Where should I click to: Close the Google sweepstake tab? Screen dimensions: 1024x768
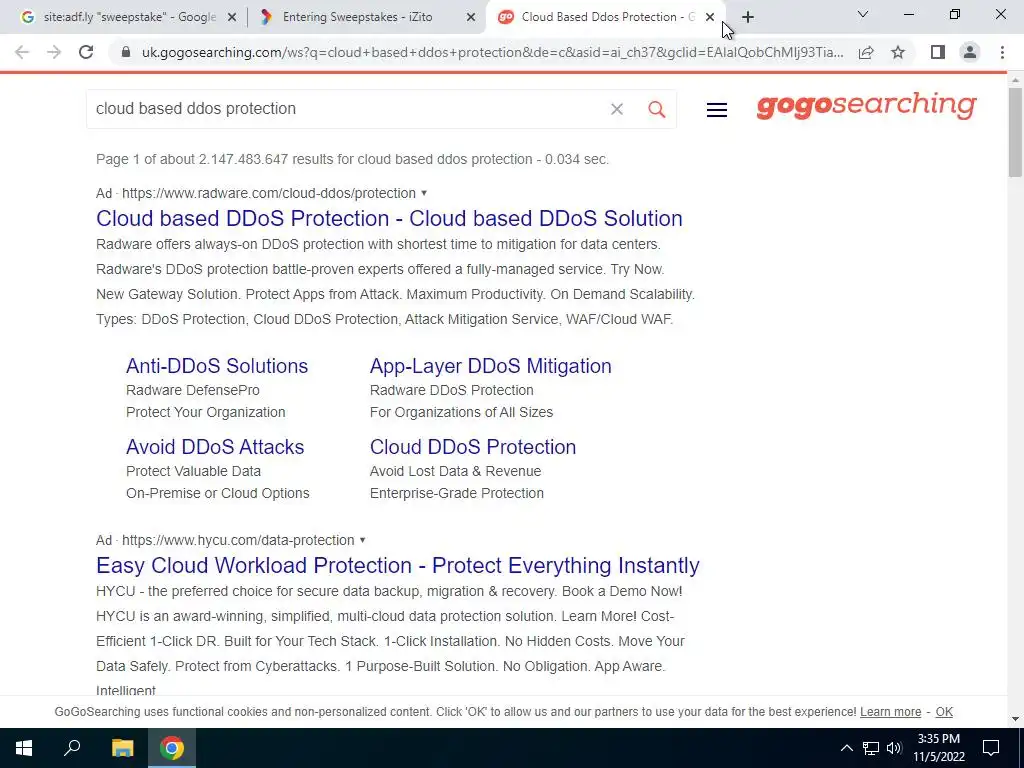click(x=231, y=18)
